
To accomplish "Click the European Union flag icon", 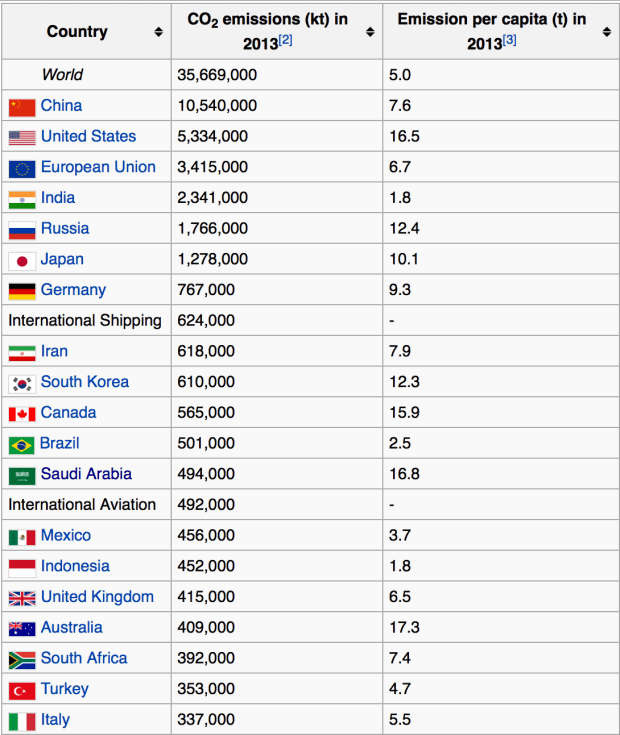I will (x=22, y=168).
